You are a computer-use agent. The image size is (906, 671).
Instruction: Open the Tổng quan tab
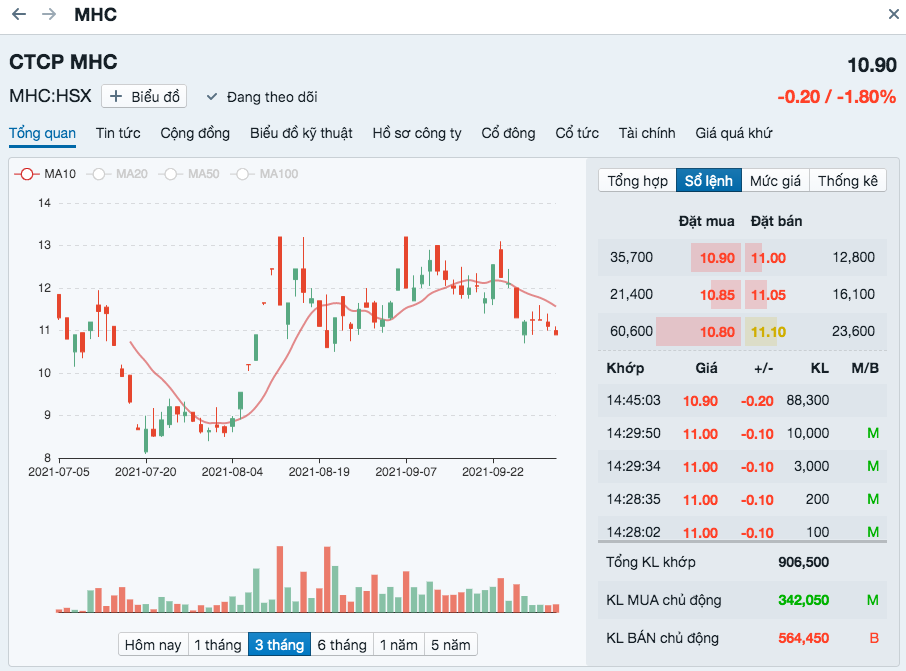click(x=42, y=133)
